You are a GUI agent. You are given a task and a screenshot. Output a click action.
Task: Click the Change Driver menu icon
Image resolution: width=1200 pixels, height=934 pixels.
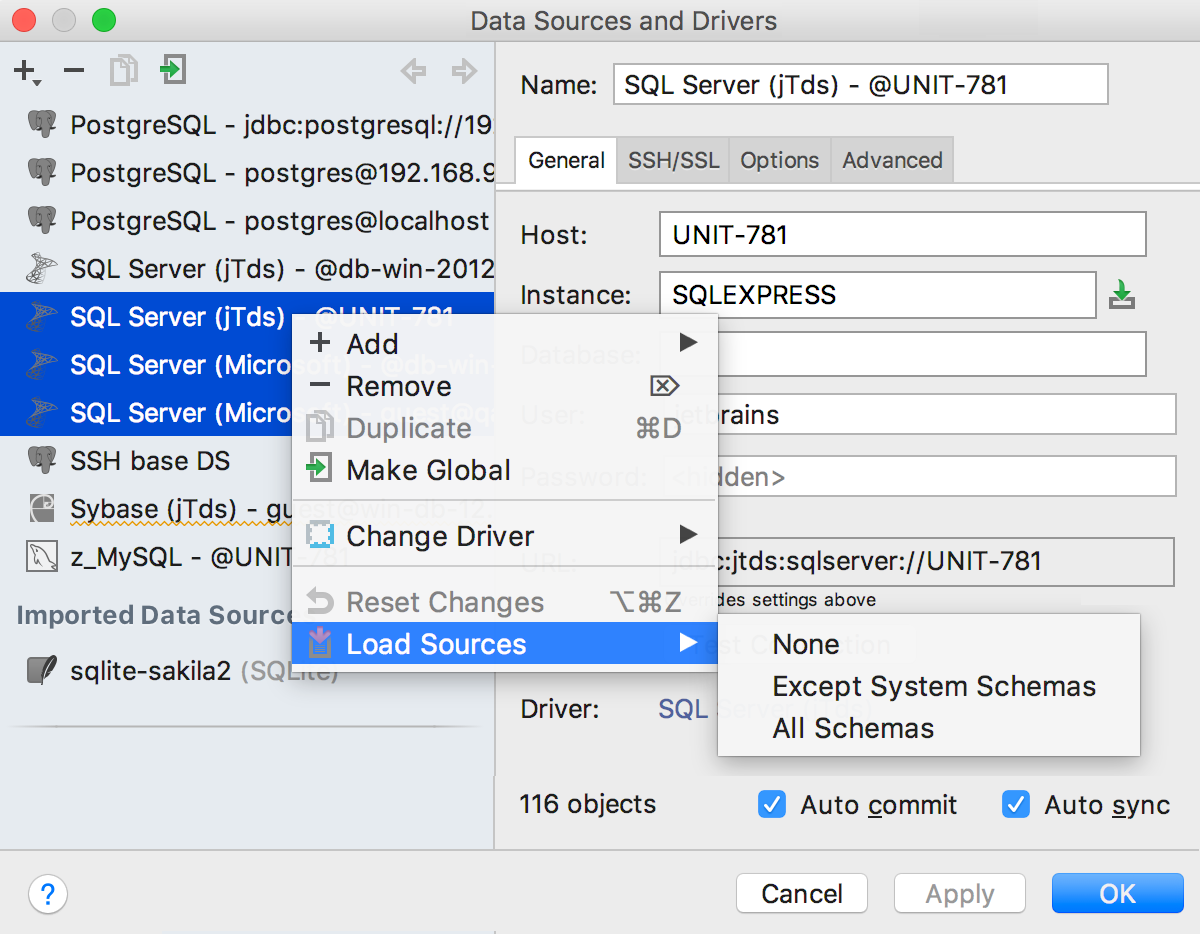319,536
